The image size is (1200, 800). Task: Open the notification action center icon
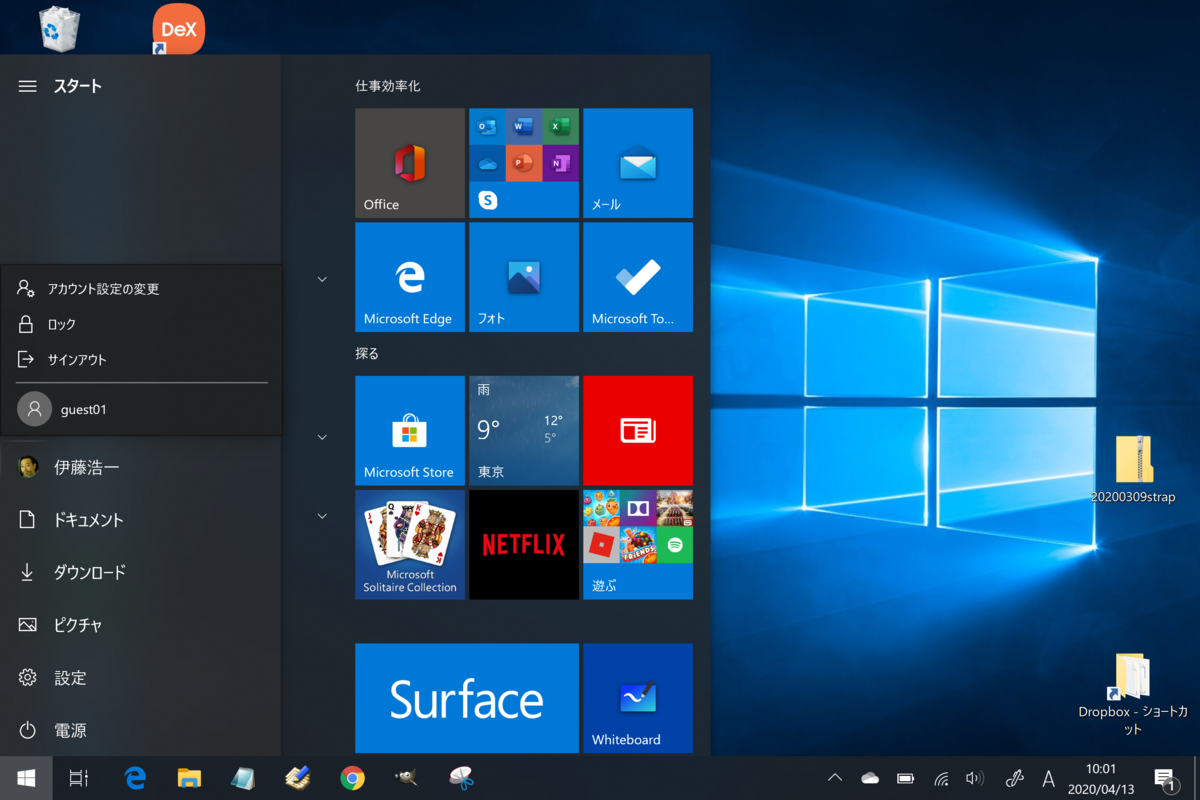(1164, 778)
